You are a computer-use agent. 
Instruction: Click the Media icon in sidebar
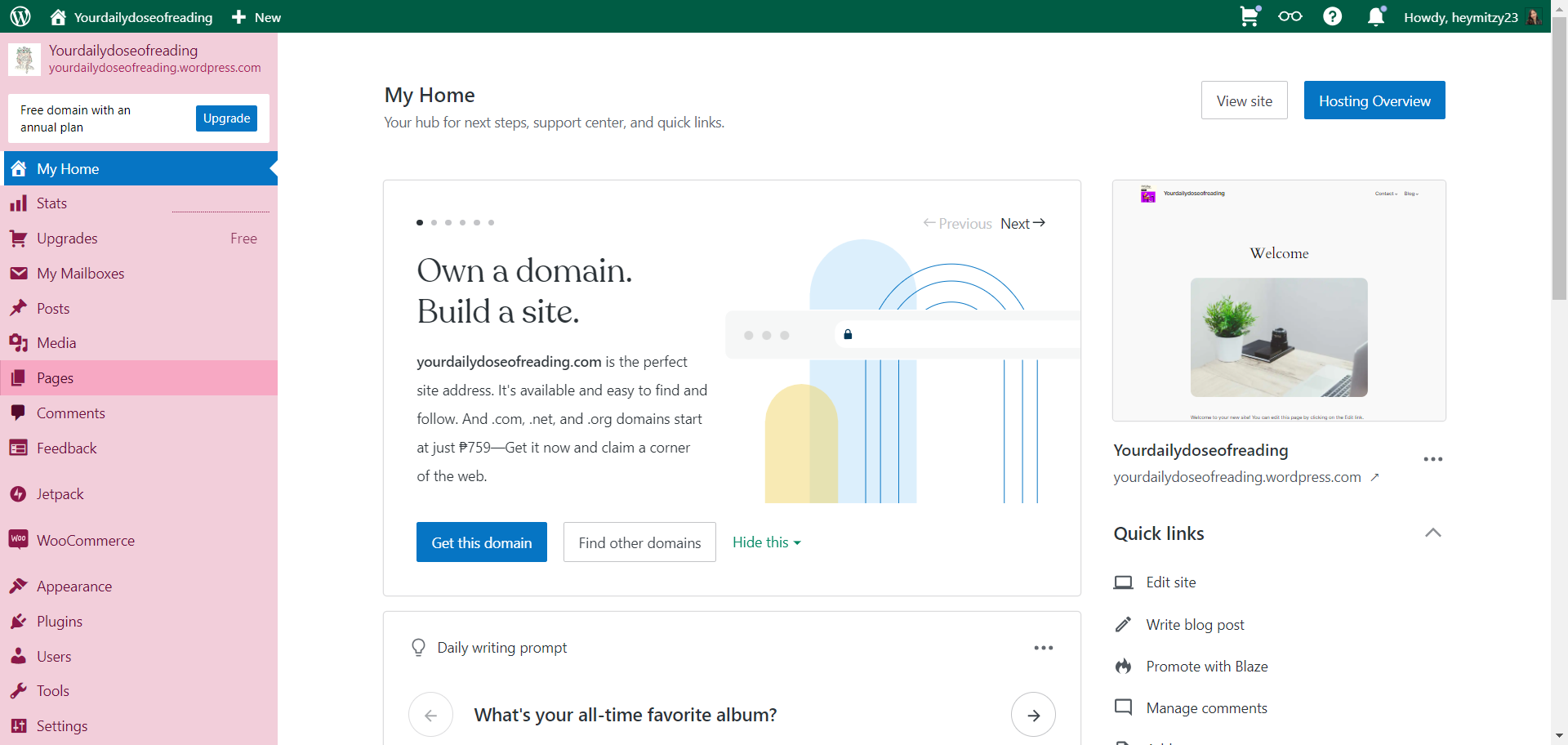pos(18,343)
